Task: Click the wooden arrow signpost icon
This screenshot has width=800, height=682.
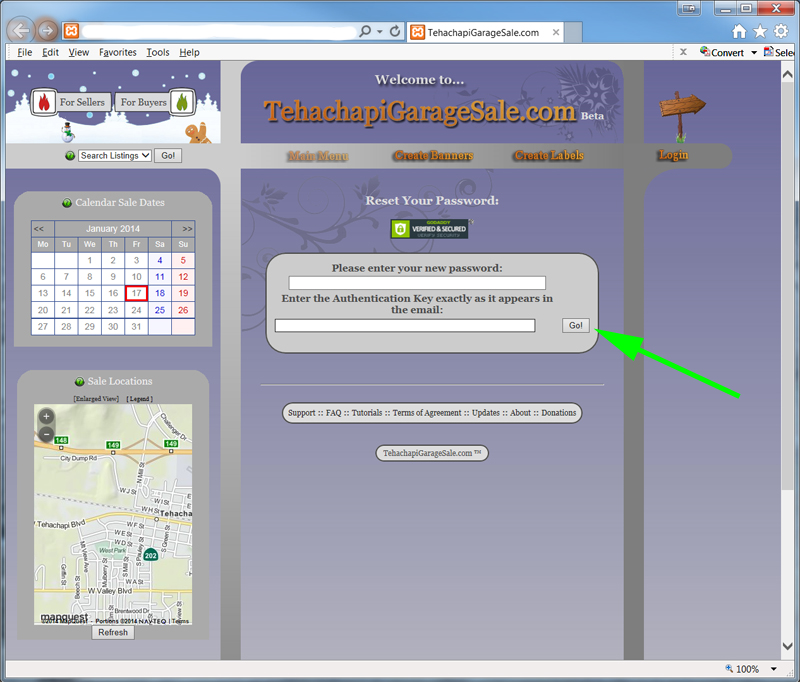Action: [682, 117]
